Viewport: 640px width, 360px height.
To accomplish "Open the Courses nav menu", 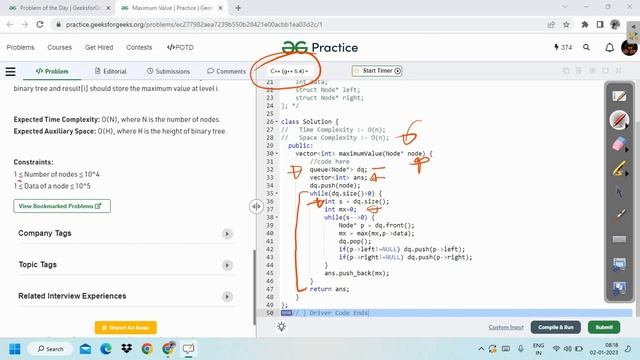I will coord(60,47).
